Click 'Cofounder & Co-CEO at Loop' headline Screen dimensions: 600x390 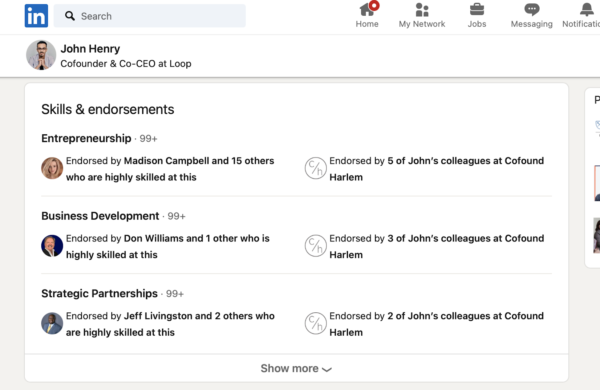(x=126, y=64)
